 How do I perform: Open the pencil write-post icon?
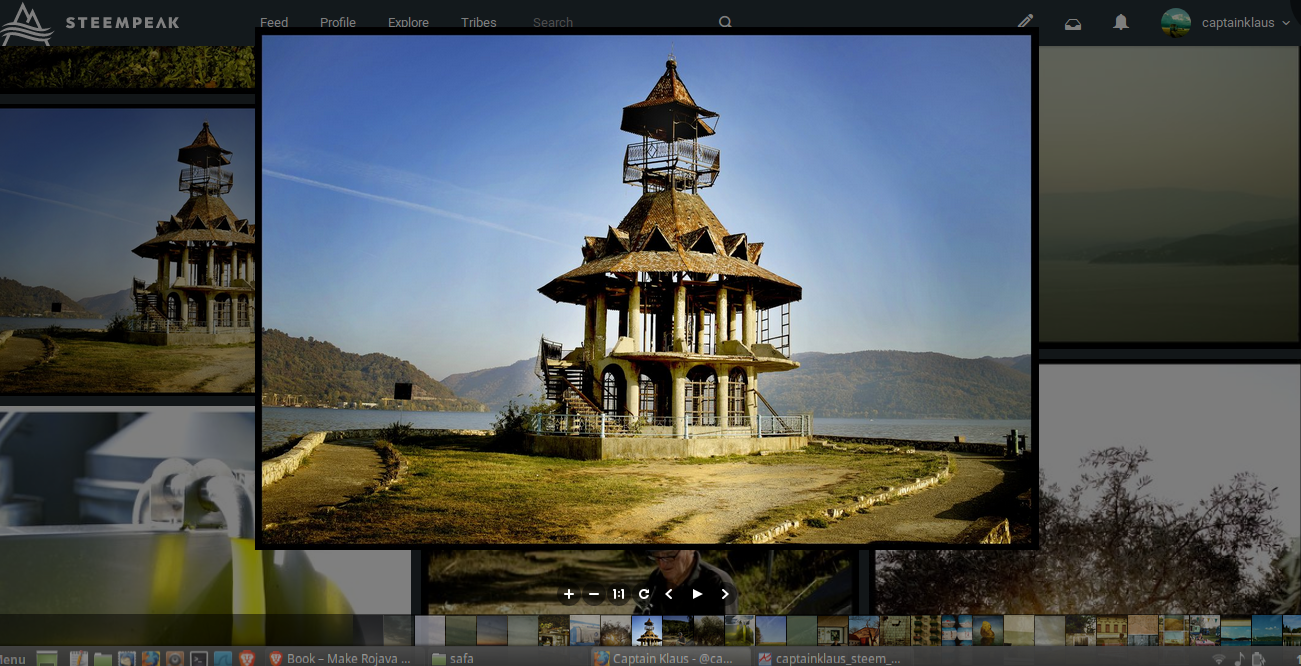click(1025, 22)
